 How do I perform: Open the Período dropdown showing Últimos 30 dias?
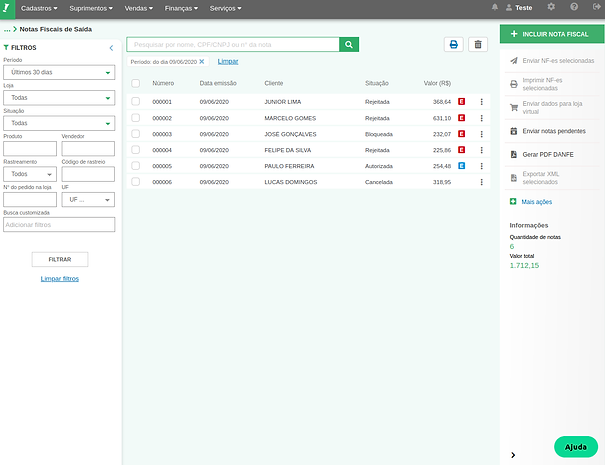(59, 73)
